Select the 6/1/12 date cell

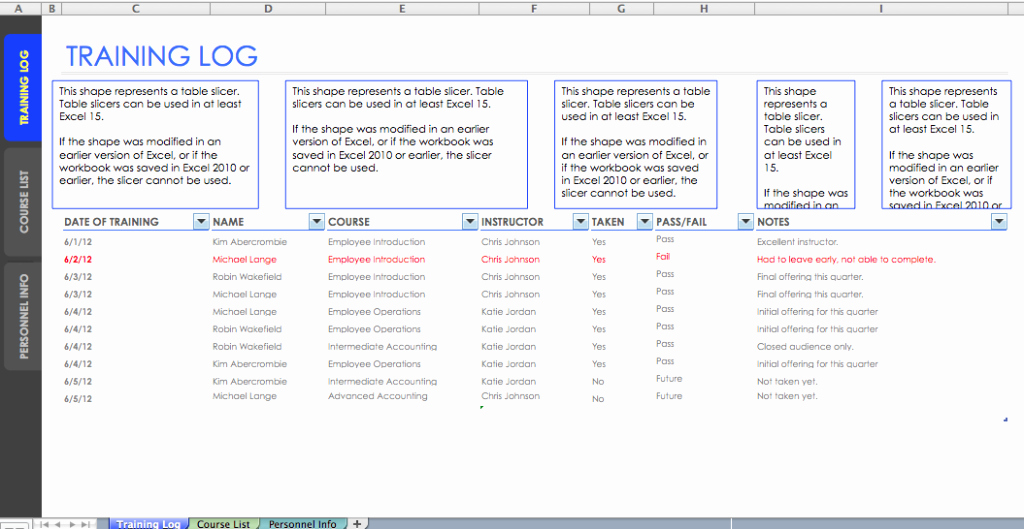pos(78,242)
